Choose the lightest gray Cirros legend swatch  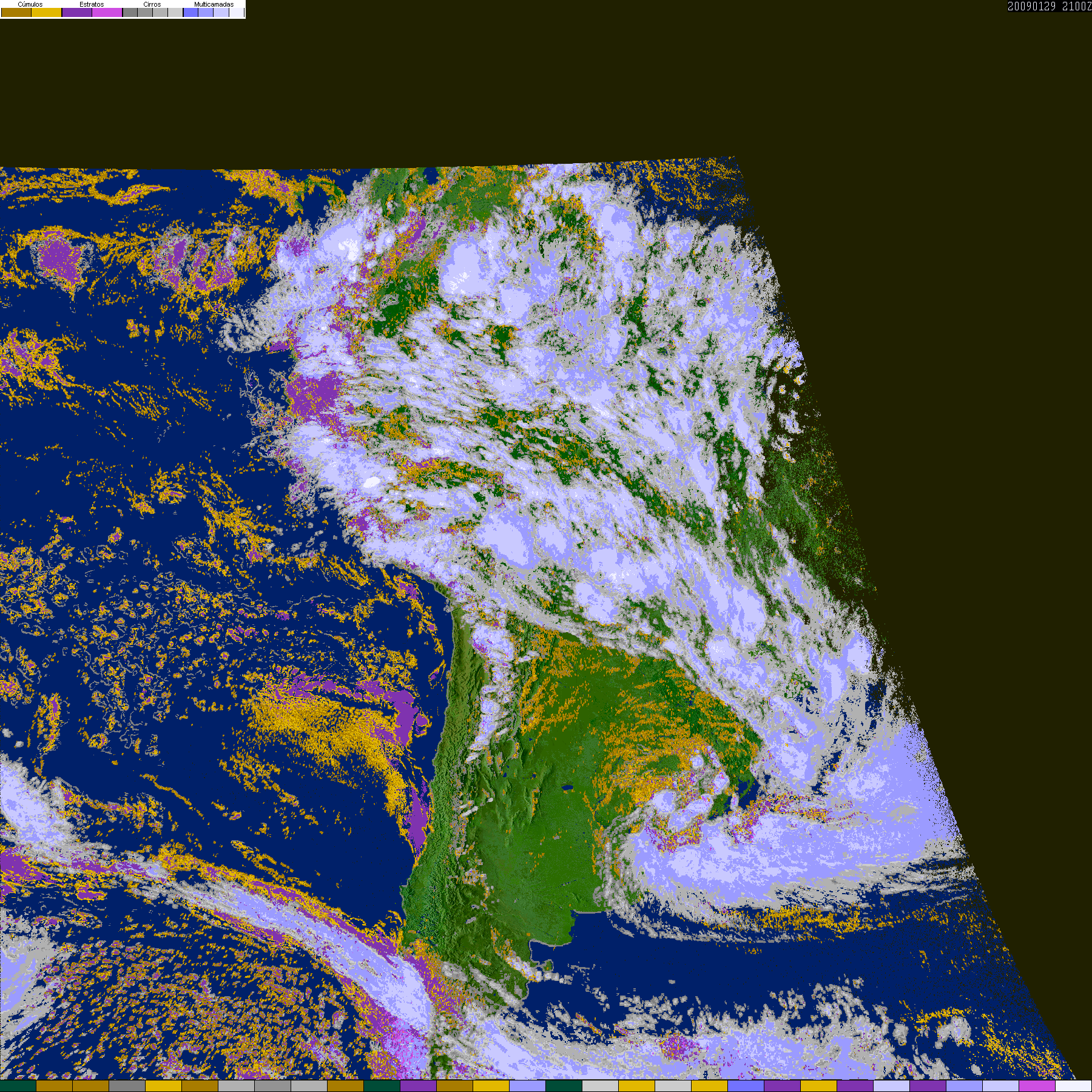pyautogui.click(x=175, y=12)
